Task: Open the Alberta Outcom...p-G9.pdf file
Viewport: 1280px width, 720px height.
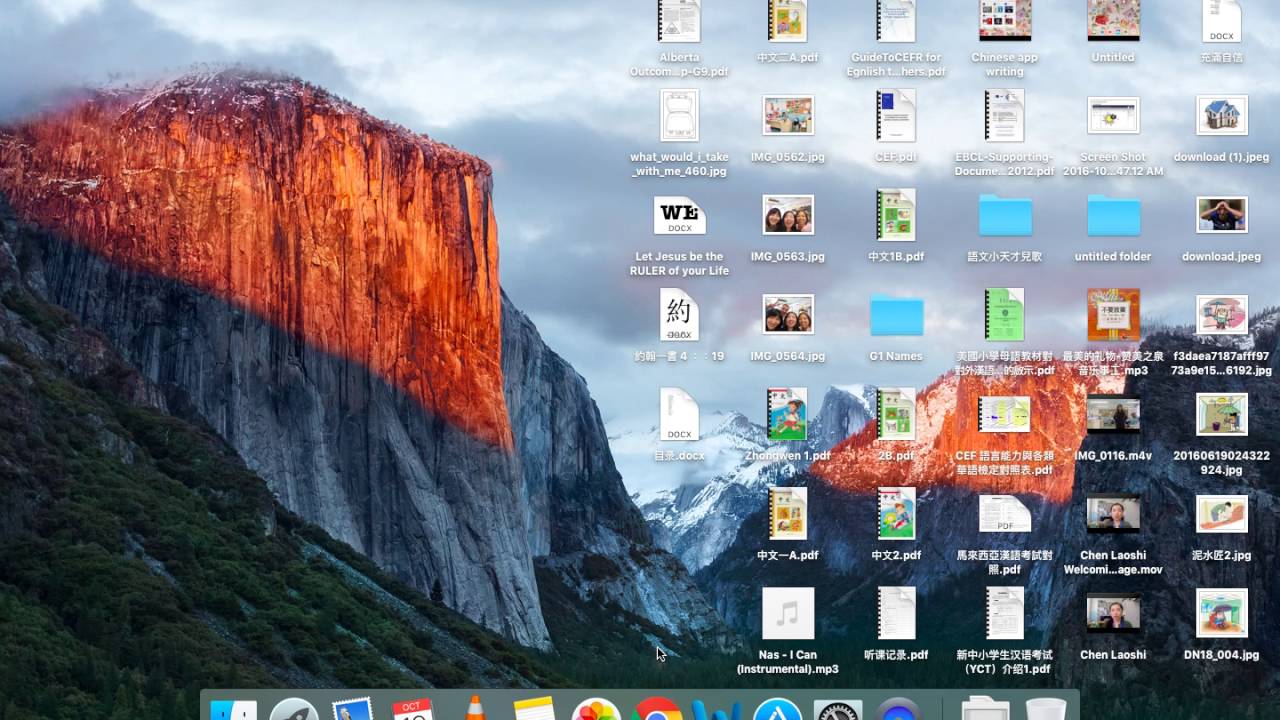Action: pyautogui.click(x=679, y=20)
